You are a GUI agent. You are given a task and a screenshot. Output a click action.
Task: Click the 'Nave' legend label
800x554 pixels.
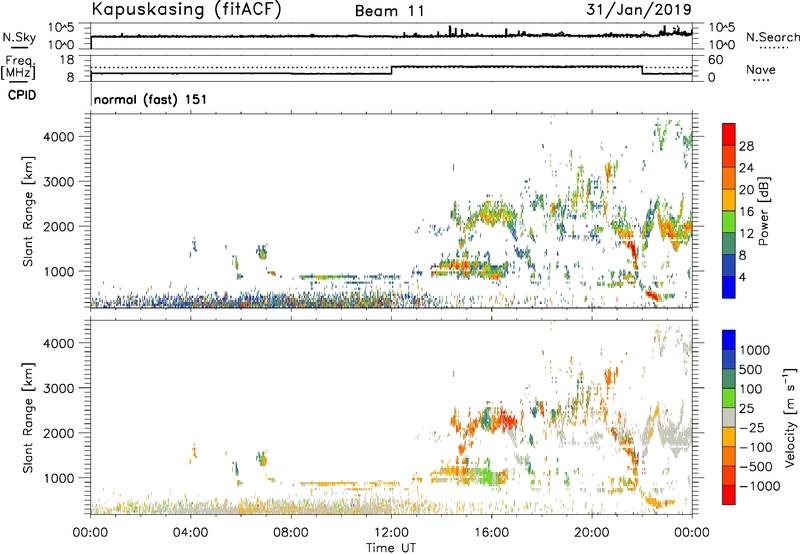[x=760, y=69]
